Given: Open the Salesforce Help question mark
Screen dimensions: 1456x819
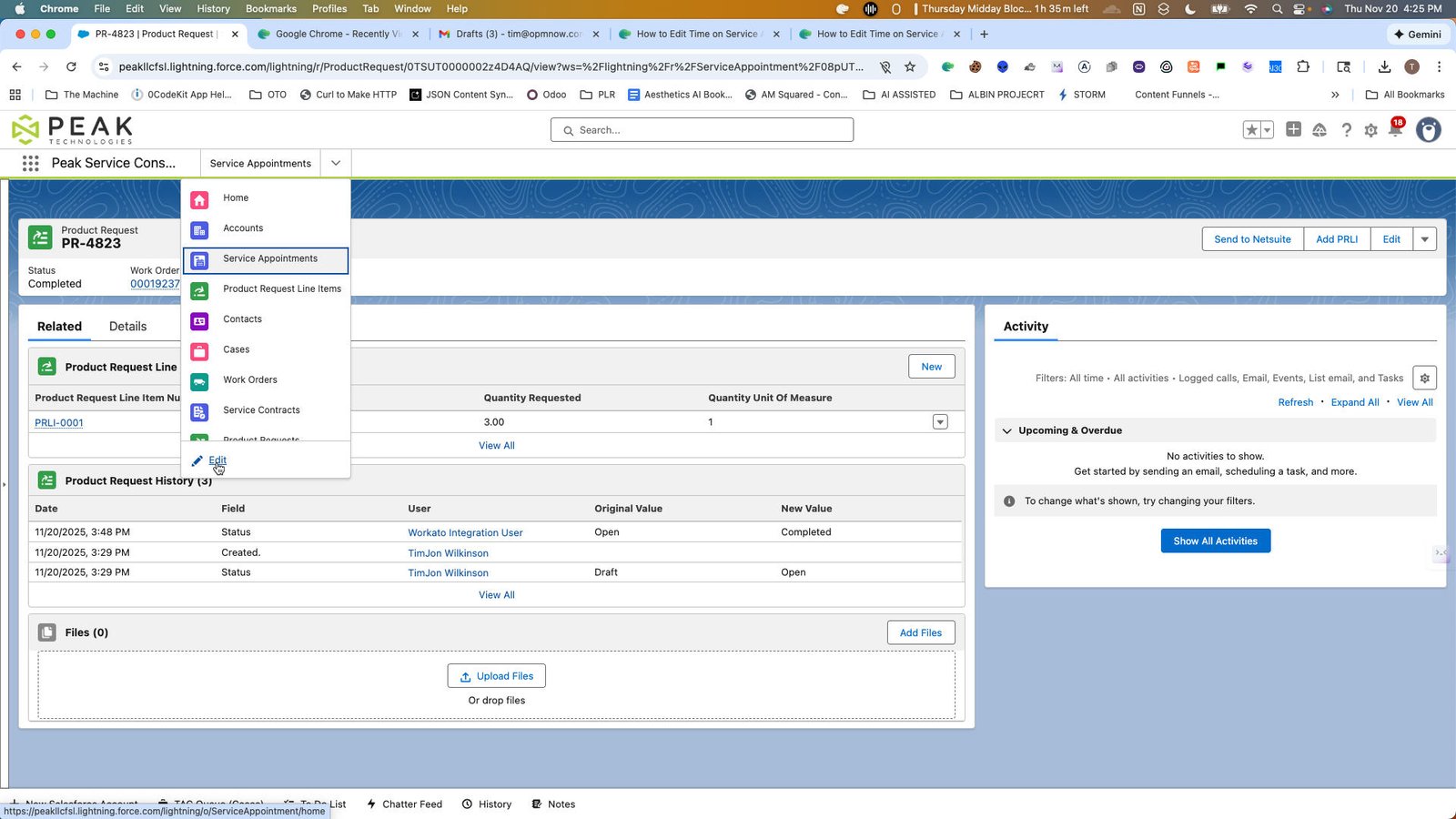Looking at the screenshot, I should click(1346, 130).
